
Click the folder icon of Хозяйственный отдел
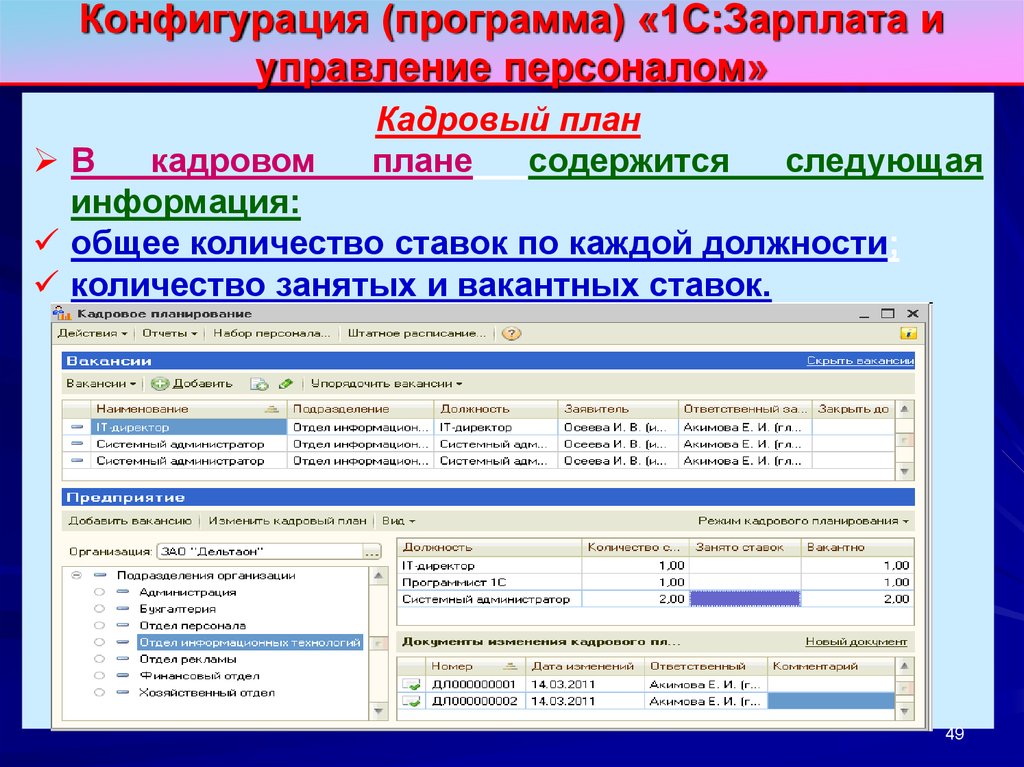(x=123, y=693)
